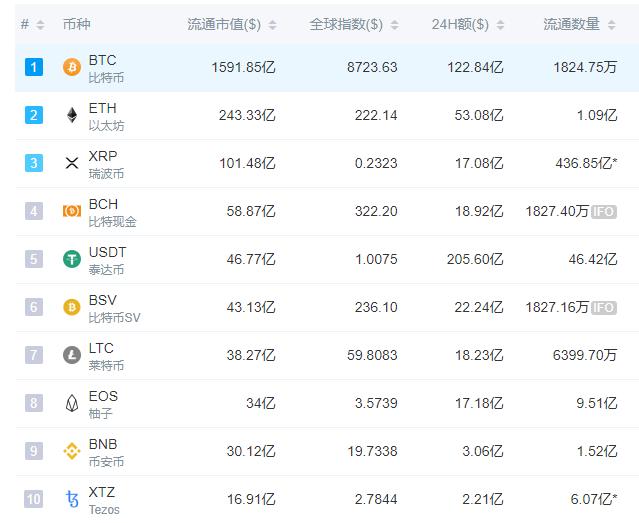Click the Ethereum ETH diamond icon
639x523 pixels.
coord(72,115)
